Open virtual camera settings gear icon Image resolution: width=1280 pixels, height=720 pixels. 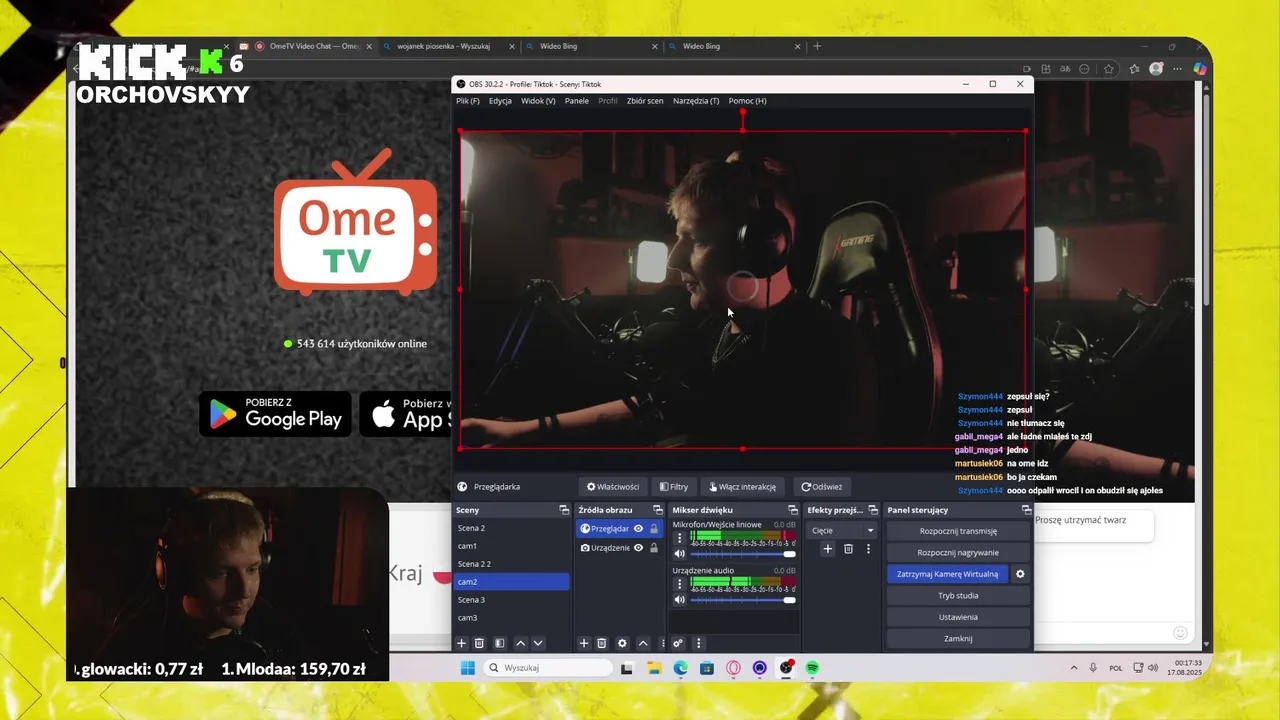point(1020,574)
